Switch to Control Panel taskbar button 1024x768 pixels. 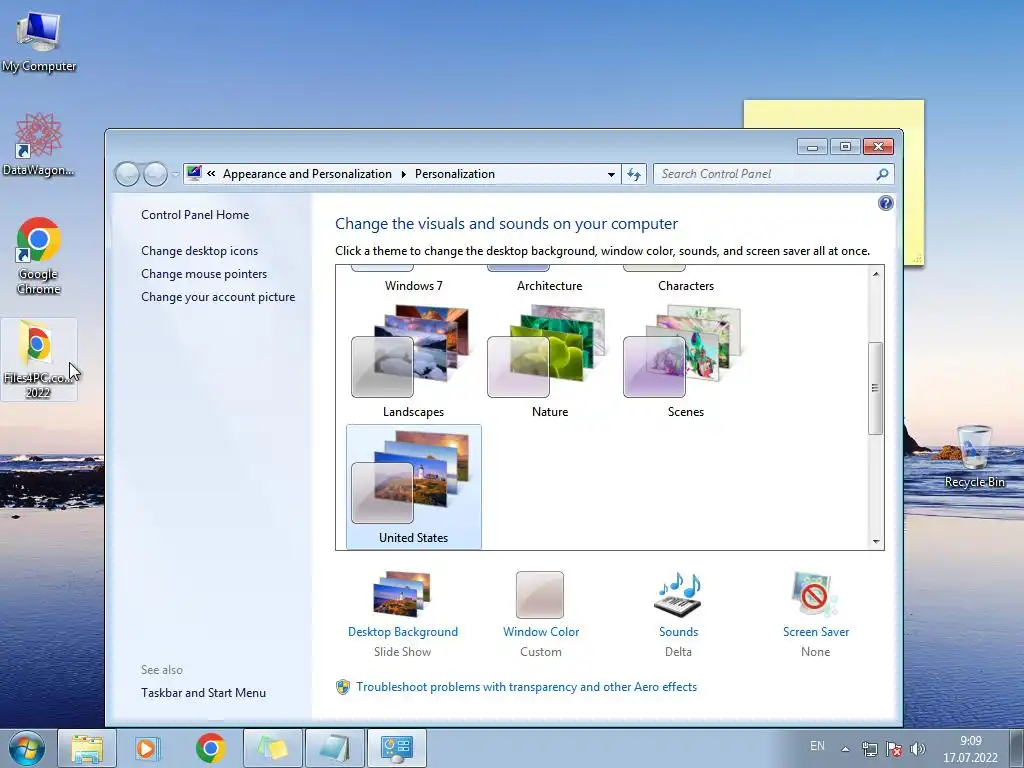coord(397,748)
